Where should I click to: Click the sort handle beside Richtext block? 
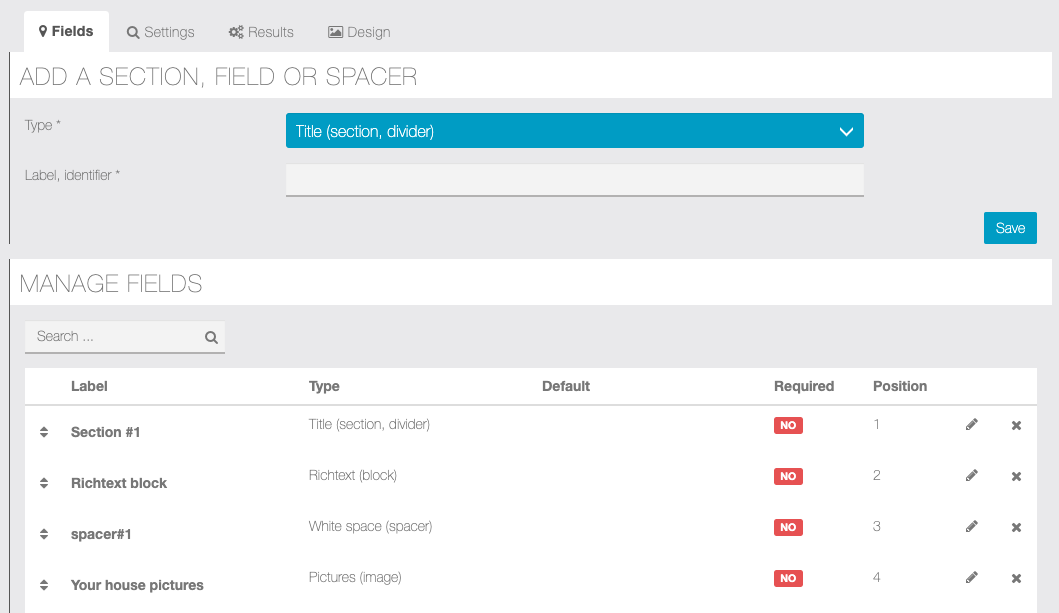pos(44,483)
